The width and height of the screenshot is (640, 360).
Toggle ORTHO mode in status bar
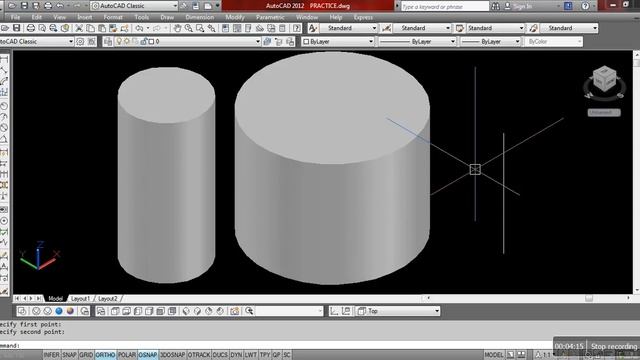click(105, 355)
